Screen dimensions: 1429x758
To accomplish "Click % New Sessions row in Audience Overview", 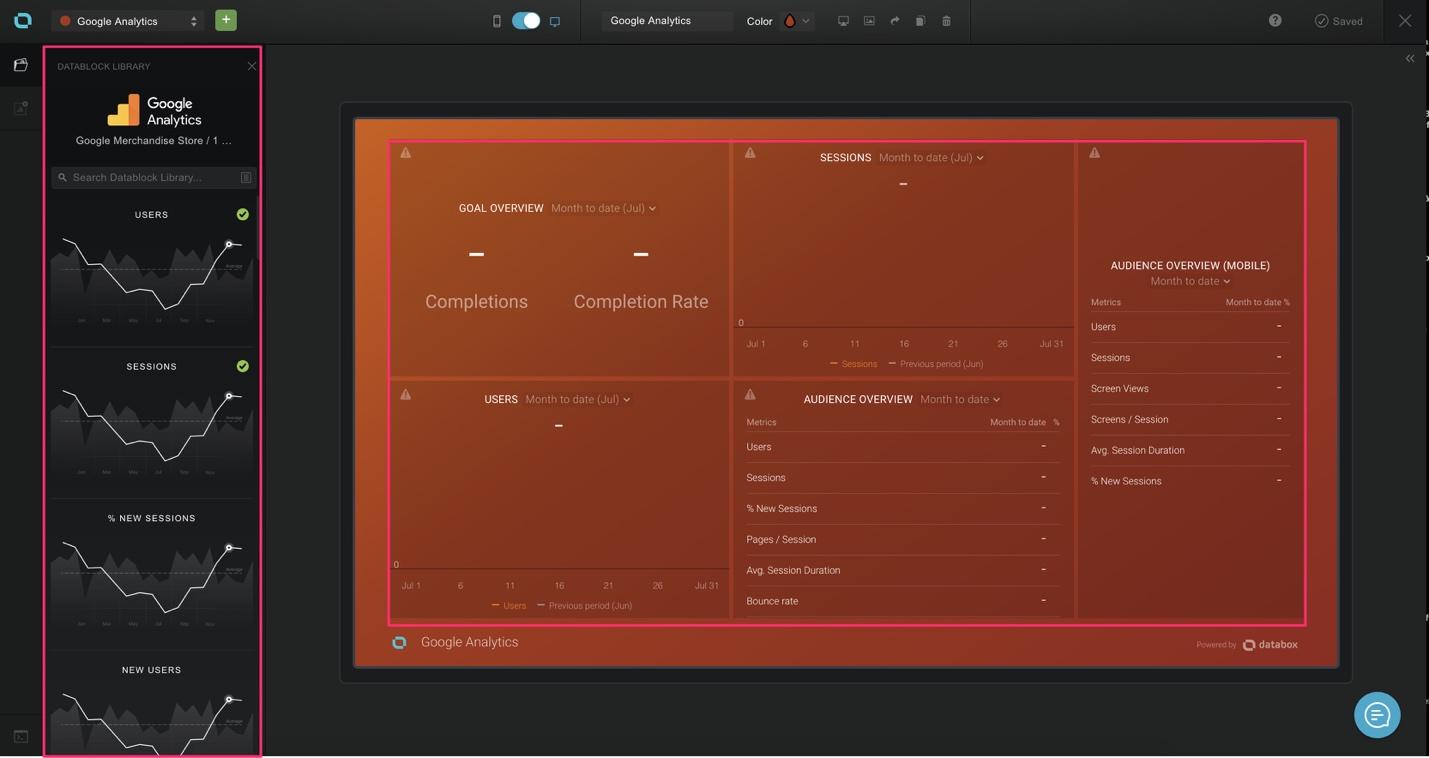I will [x=902, y=508].
